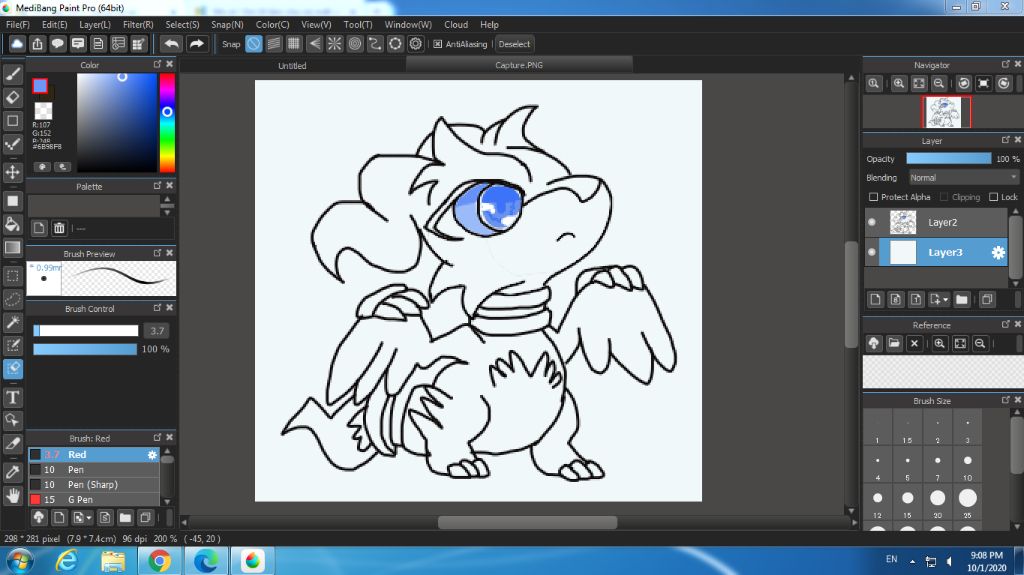This screenshot has width=1024, height=575.
Task: Select the Bucket fill tool
Action: [x=12, y=224]
